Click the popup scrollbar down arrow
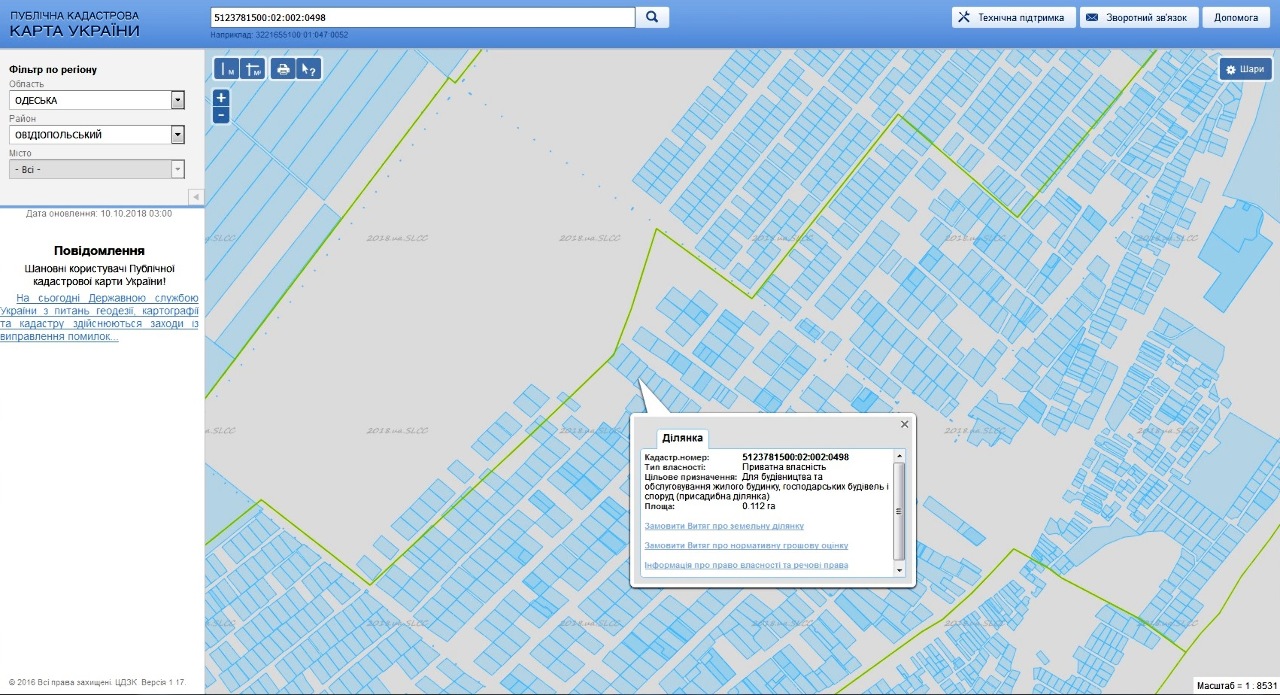 click(899, 570)
